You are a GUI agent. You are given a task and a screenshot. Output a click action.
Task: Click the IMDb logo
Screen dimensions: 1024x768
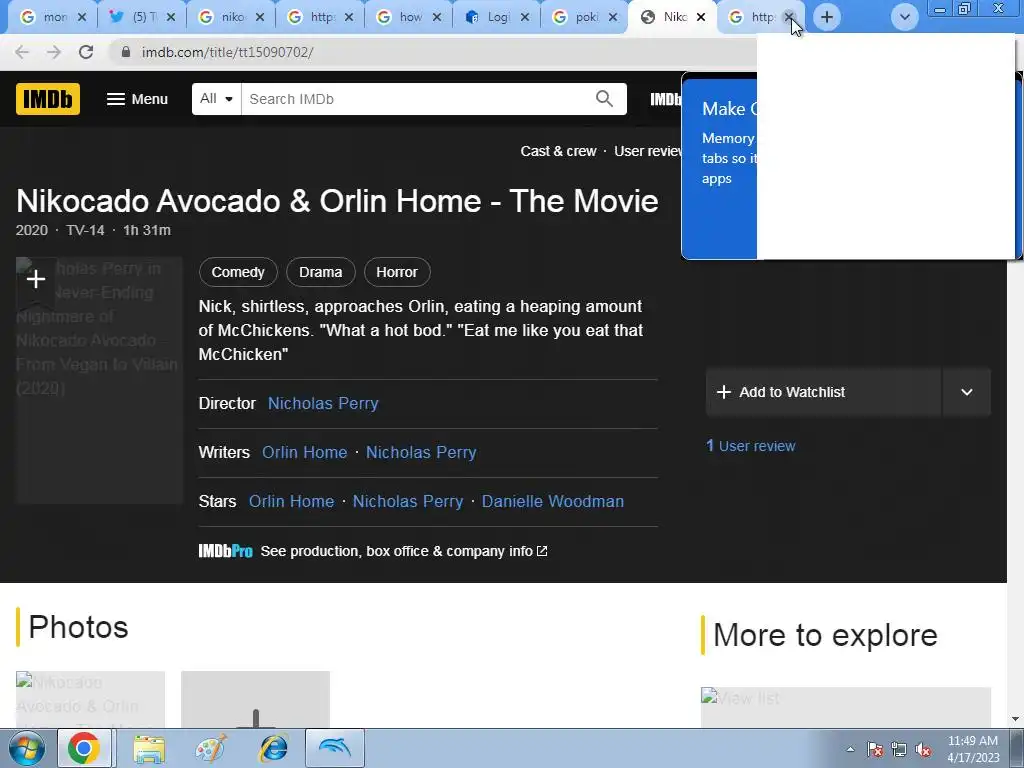click(x=48, y=99)
